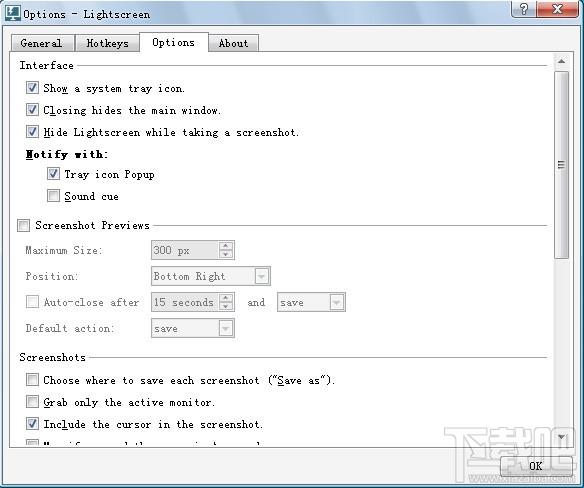The width and height of the screenshot is (584, 488).
Task: Toggle Closing hides the main window checkbox
Action: pos(32,110)
